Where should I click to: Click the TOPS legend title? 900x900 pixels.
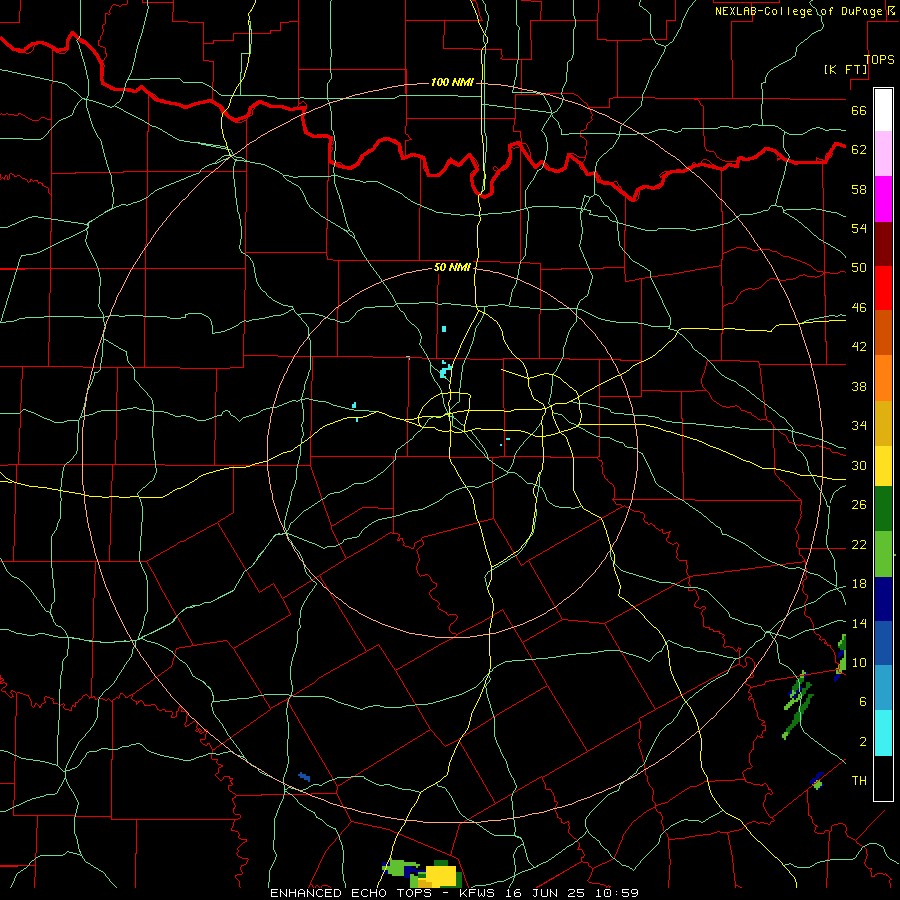pyautogui.click(x=879, y=59)
